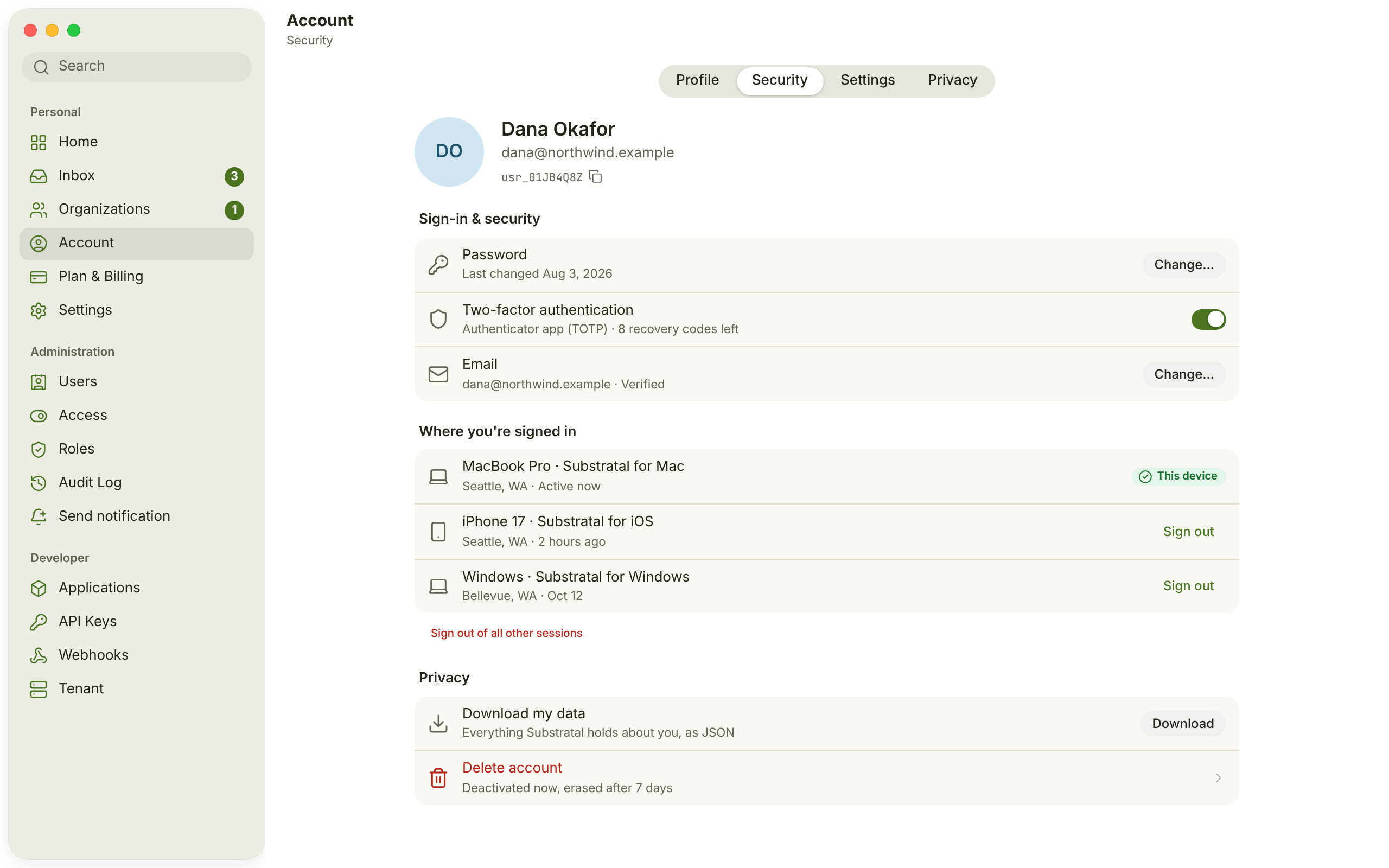Open Tenant settings
The width and height of the screenshot is (1389, 868).
pos(137,688)
